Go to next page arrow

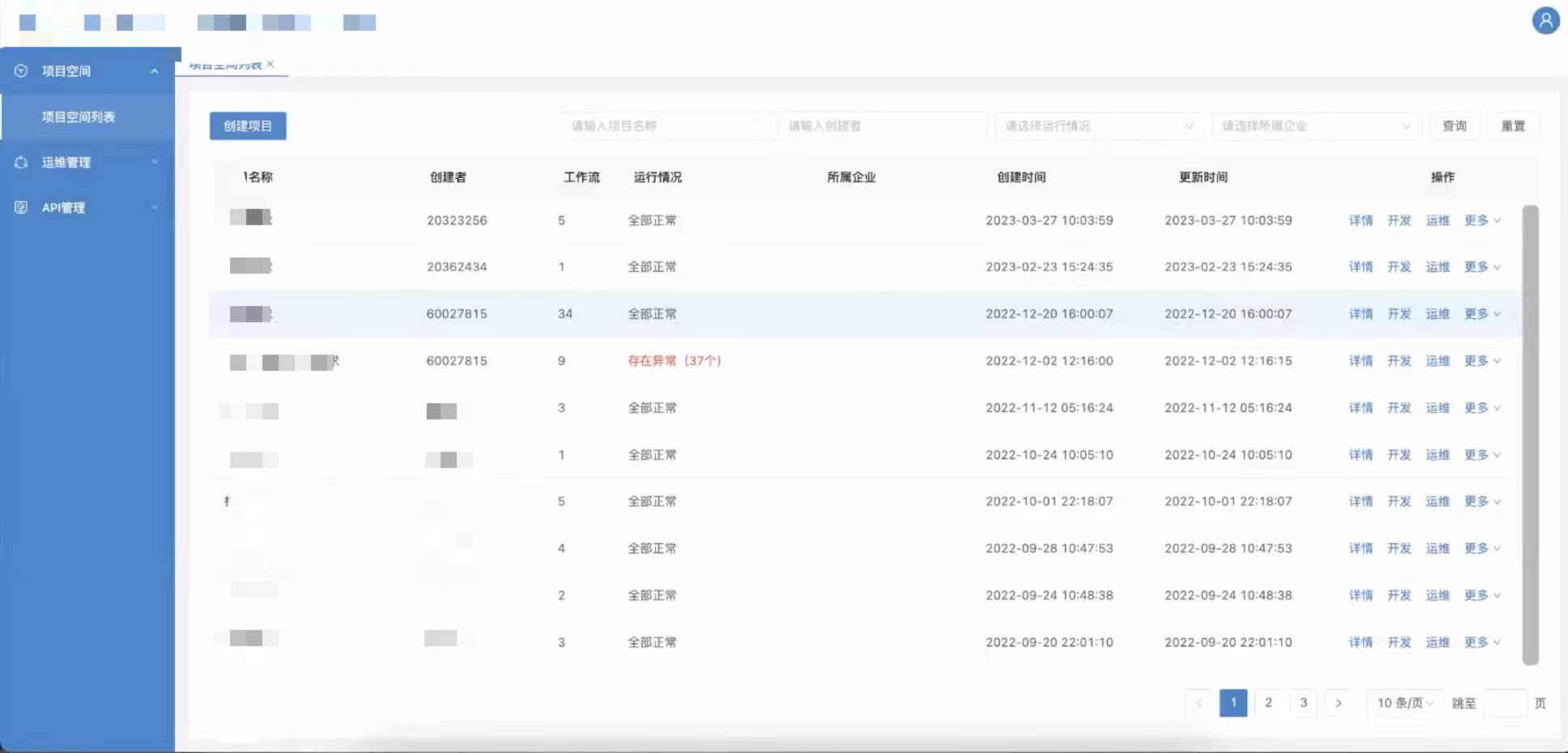pyautogui.click(x=1339, y=703)
